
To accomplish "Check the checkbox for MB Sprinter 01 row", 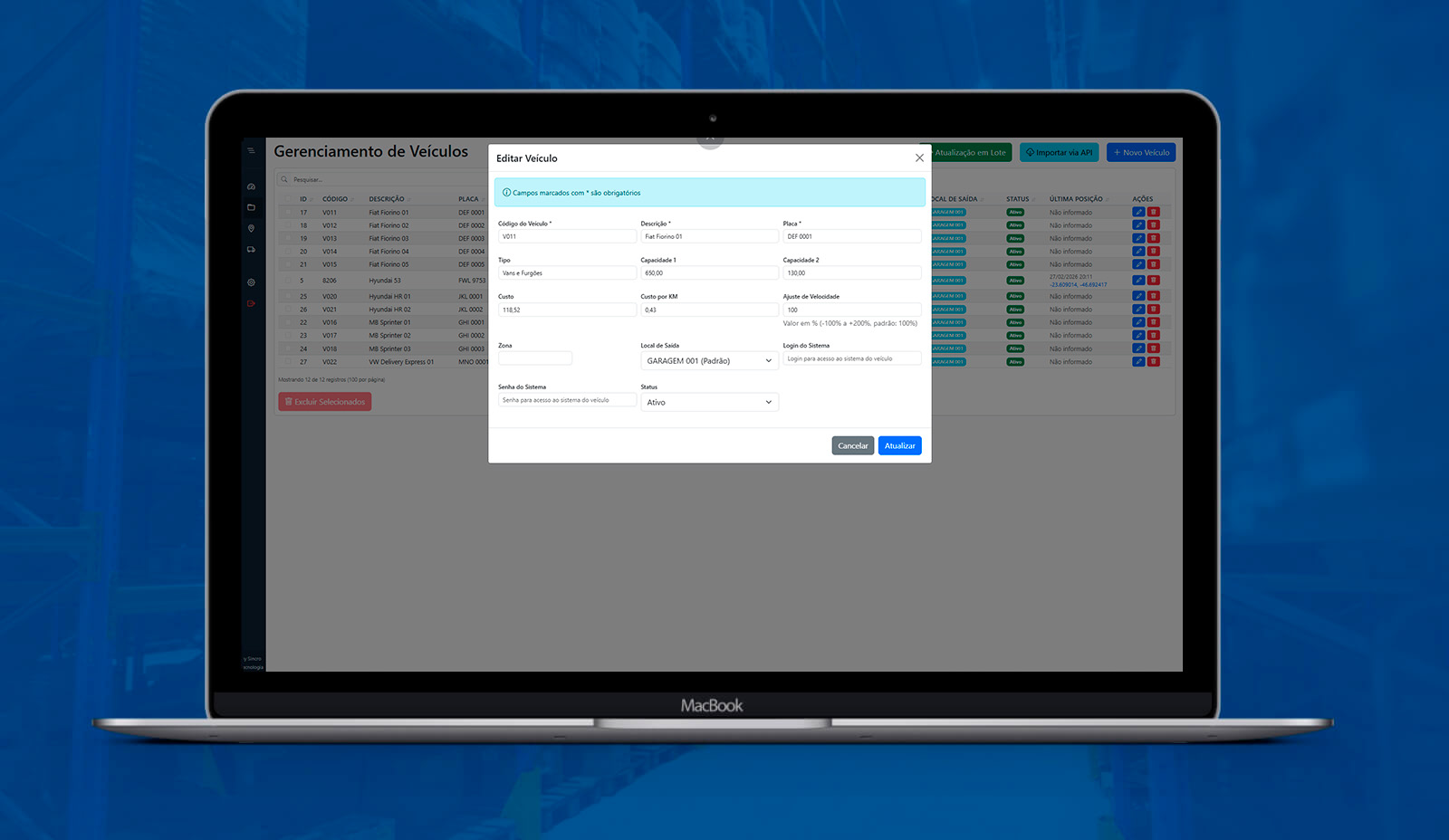I will click(x=286, y=322).
